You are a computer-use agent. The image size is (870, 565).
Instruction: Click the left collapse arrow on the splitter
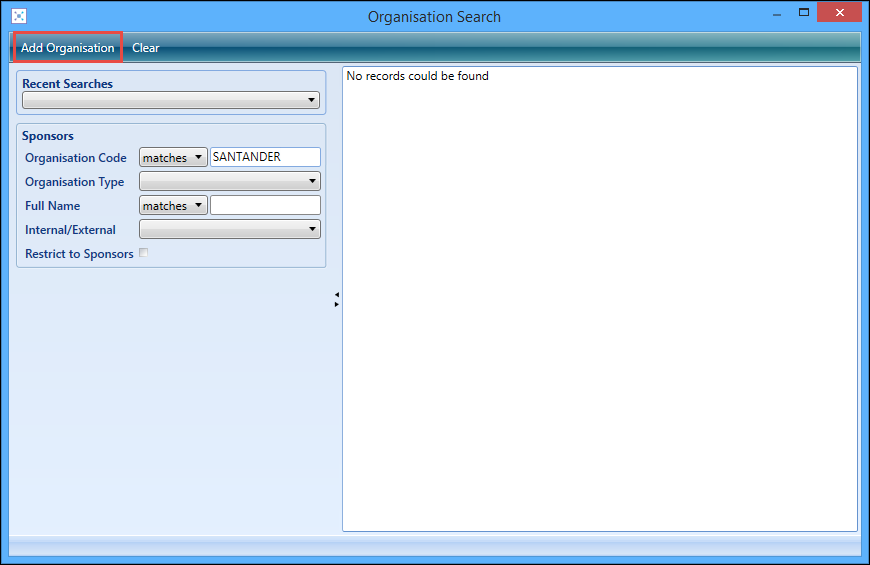pos(337,295)
